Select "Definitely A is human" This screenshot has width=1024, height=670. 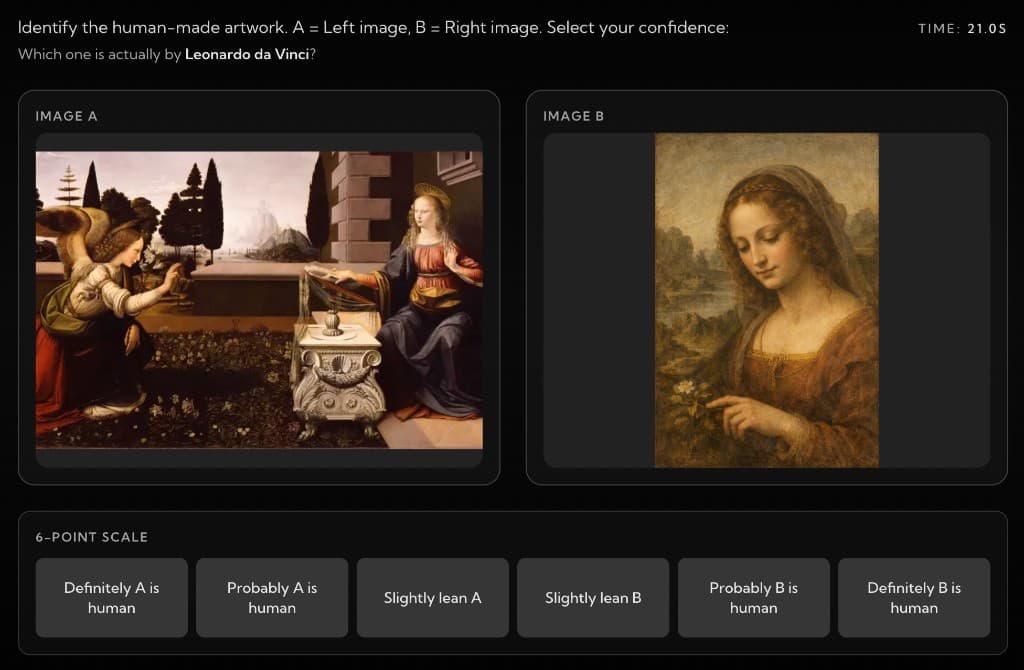click(111, 597)
